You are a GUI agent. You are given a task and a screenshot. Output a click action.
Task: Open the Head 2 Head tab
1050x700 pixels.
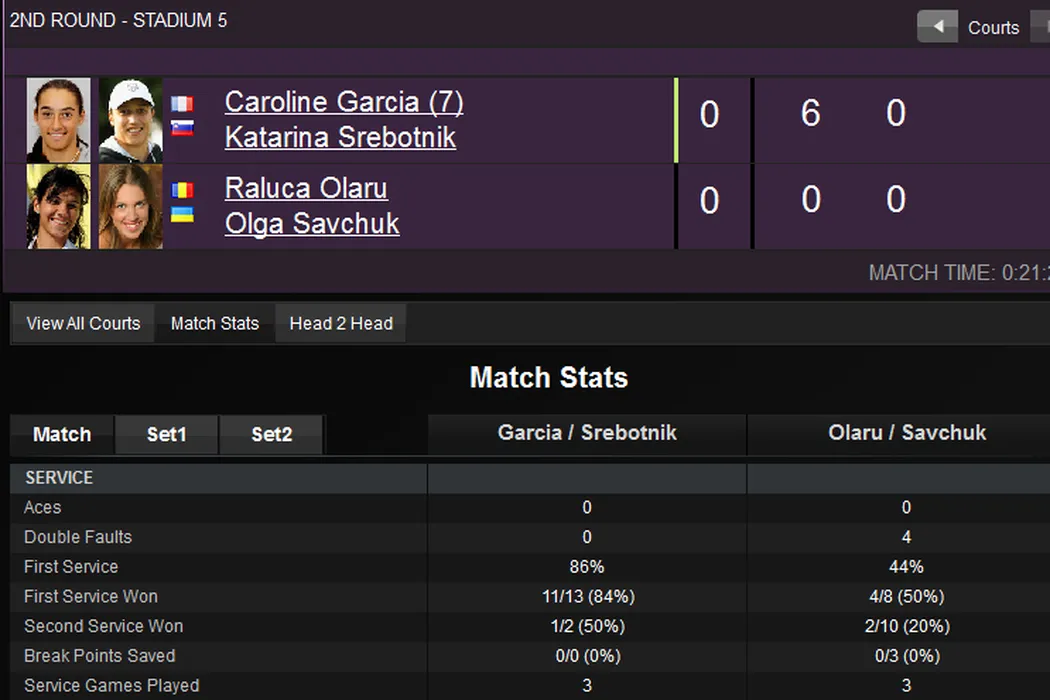(341, 324)
